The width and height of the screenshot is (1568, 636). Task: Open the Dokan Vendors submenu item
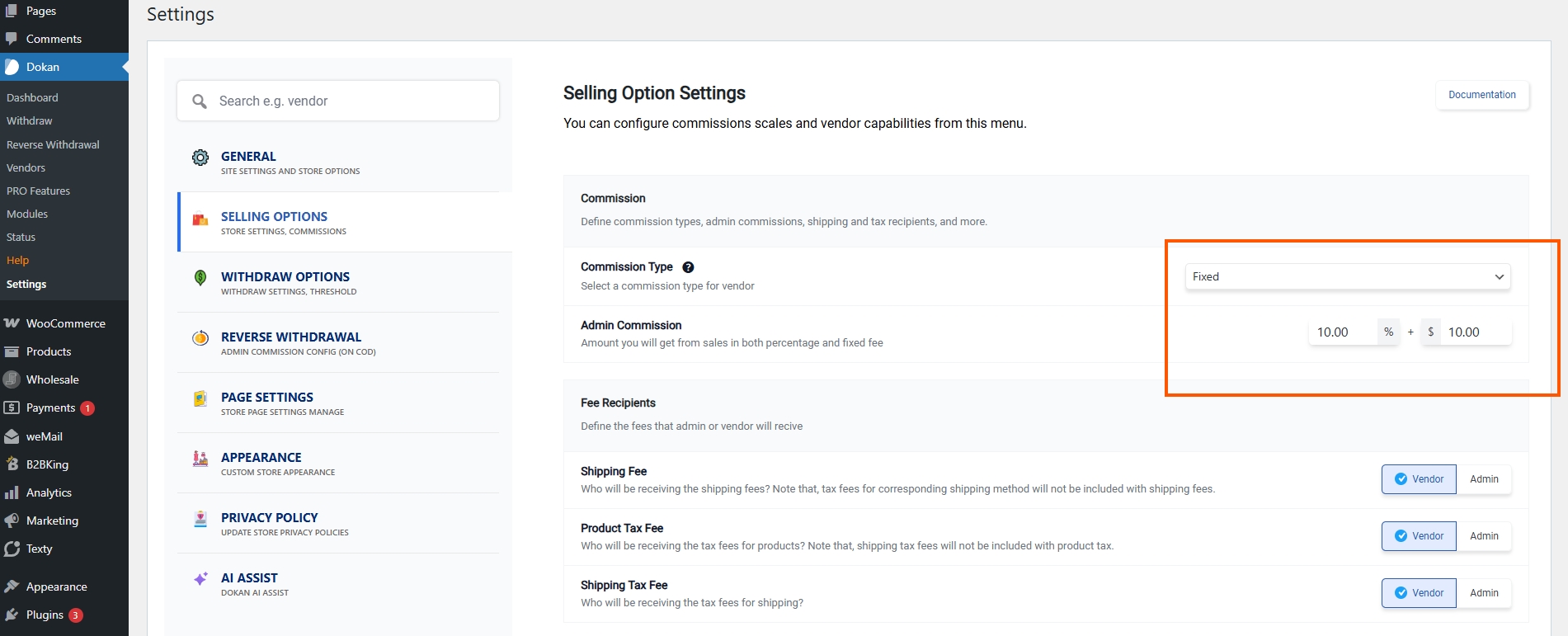[26, 167]
